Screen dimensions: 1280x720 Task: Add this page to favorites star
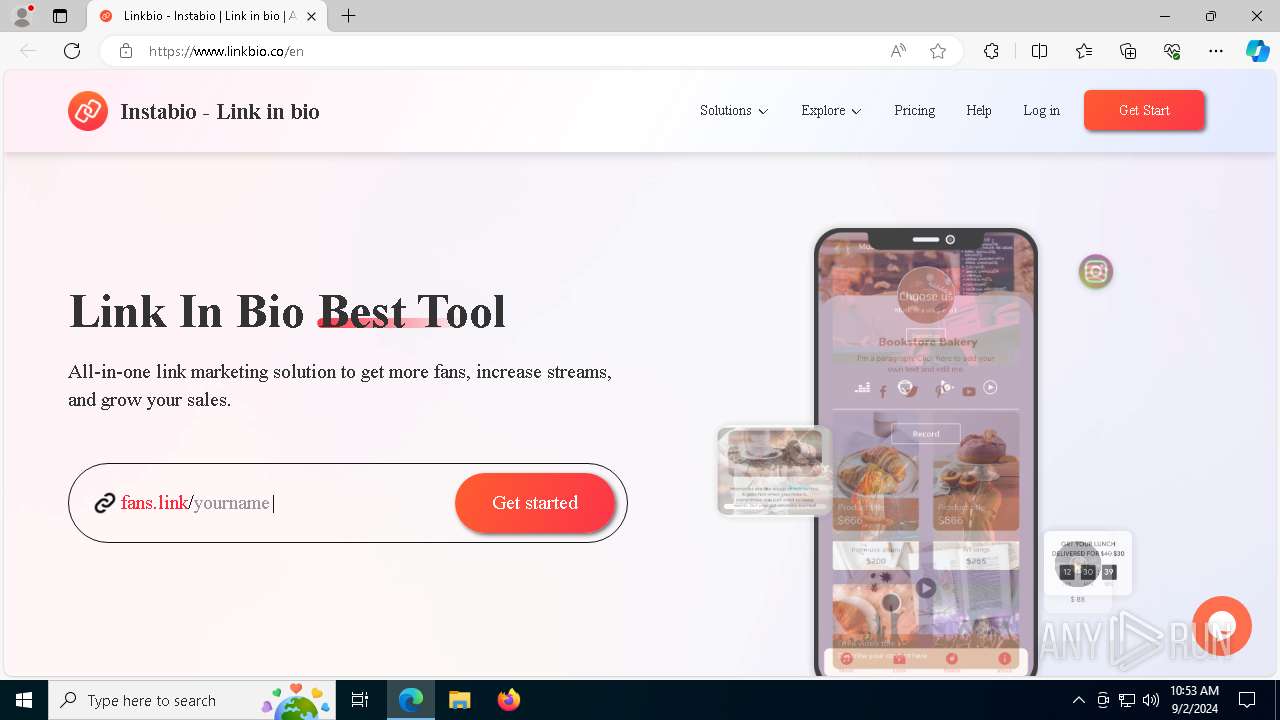pyautogui.click(x=938, y=51)
